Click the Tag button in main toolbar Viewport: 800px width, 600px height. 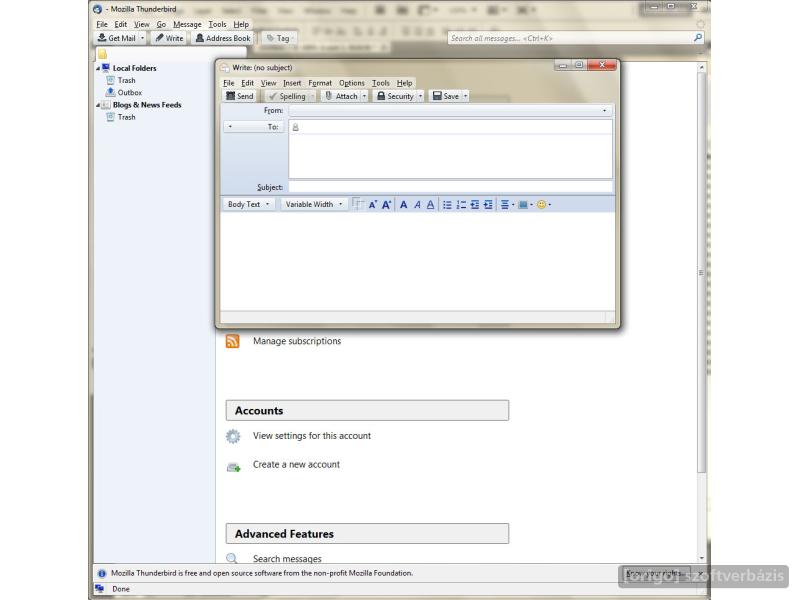pyautogui.click(x=279, y=38)
